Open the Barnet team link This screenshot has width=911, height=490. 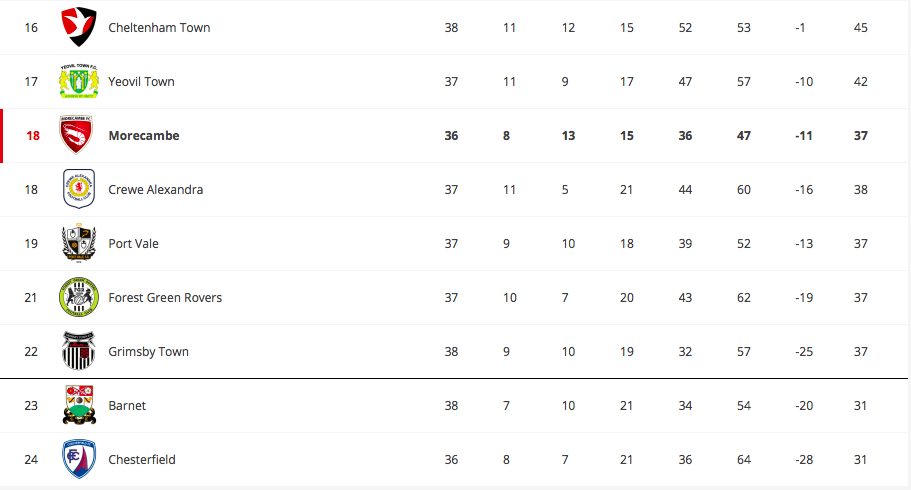[x=127, y=406]
